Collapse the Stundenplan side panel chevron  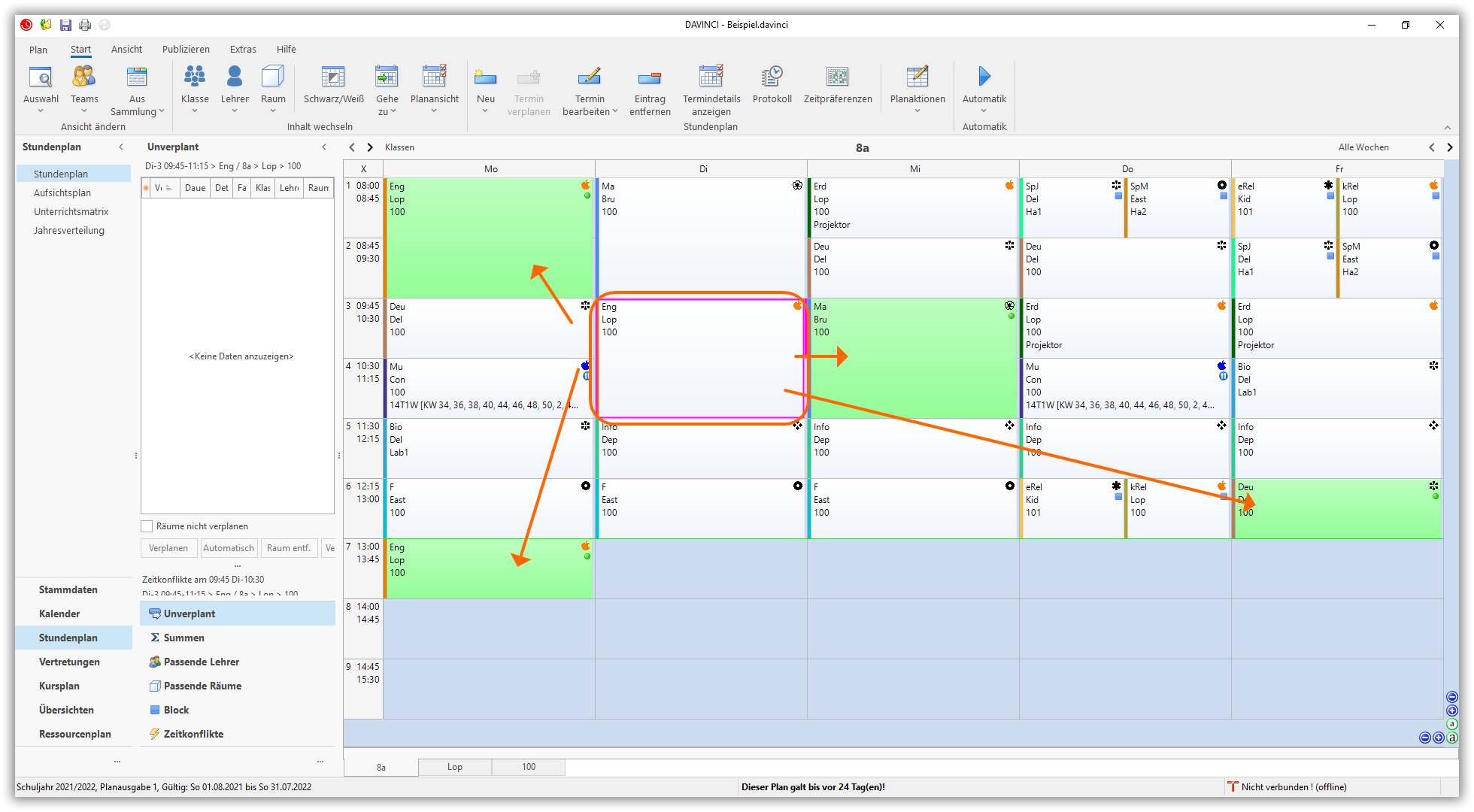(121, 147)
